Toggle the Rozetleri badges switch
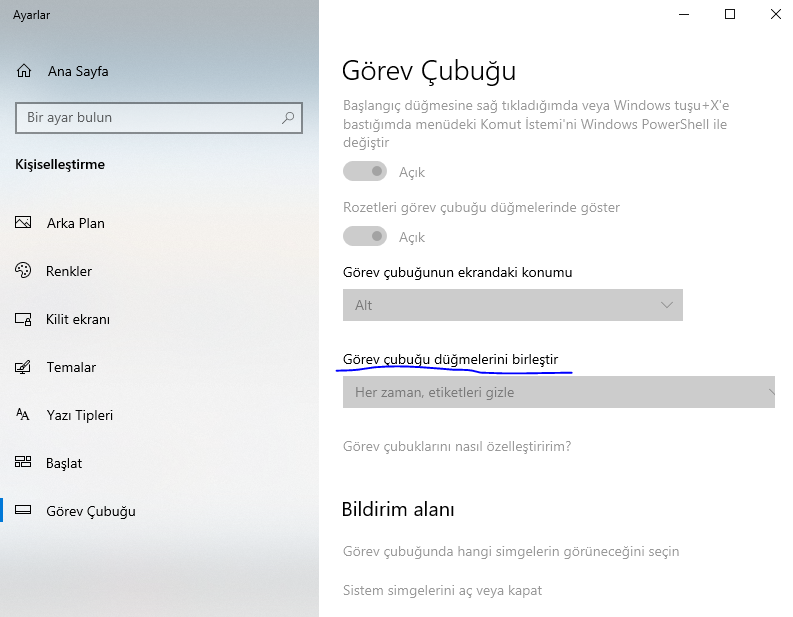The width and height of the screenshot is (793, 617). [365, 236]
